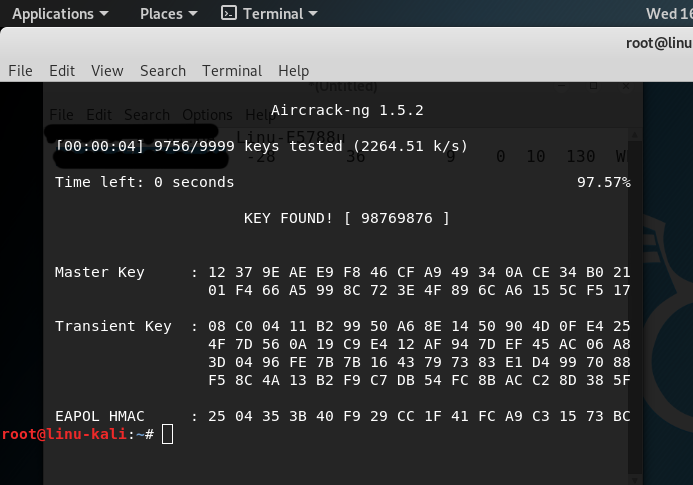Click the 97.57% progress value
Viewport: 693px width, 485px height.
(604, 182)
